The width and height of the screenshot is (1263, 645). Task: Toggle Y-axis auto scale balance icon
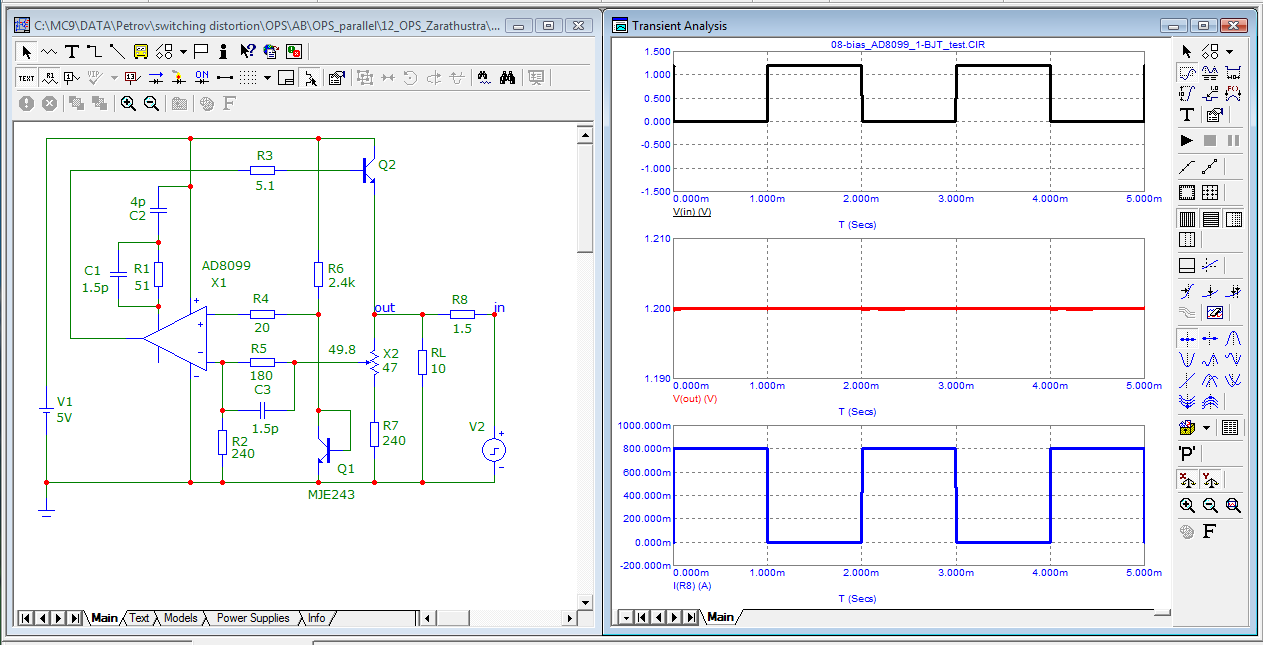1210,480
